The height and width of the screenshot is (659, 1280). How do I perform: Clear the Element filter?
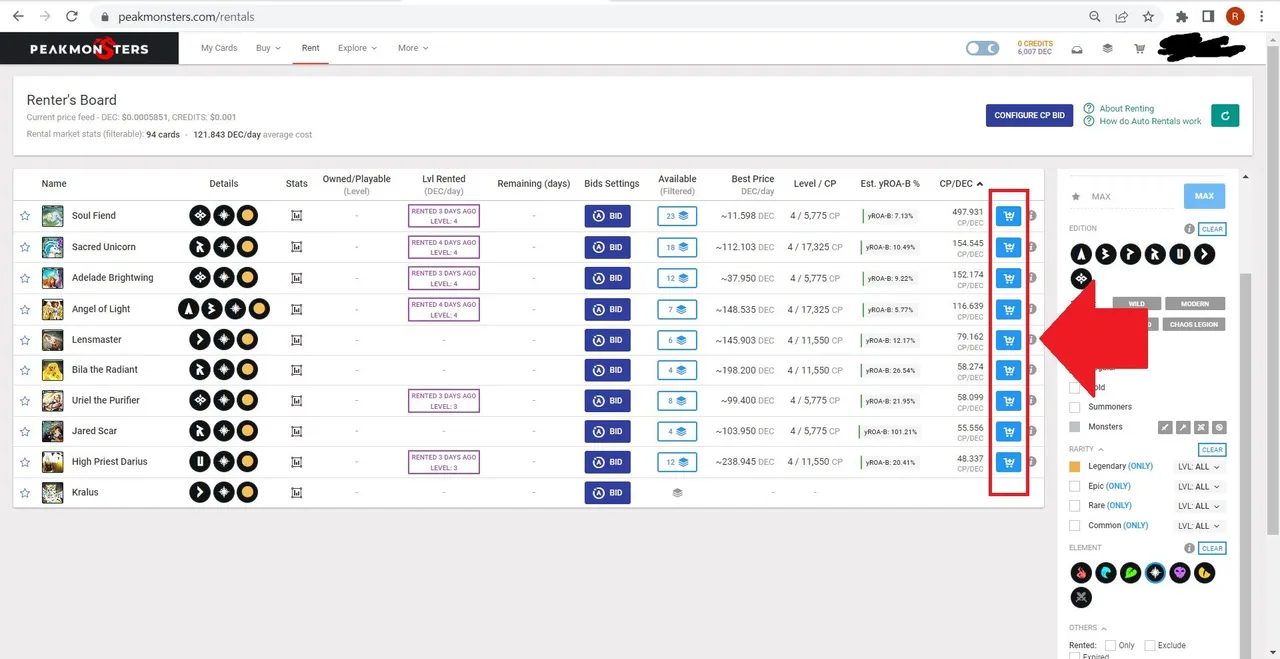point(1212,548)
